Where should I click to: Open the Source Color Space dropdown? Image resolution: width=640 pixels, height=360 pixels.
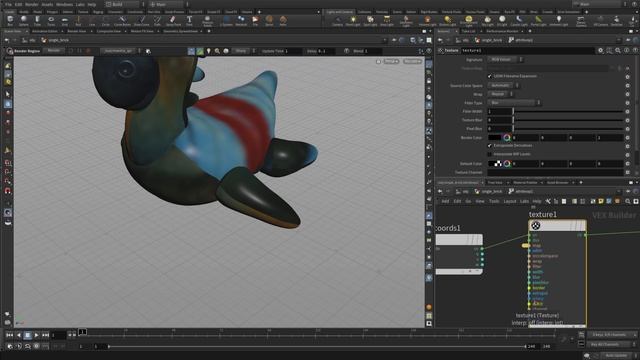click(x=503, y=86)
